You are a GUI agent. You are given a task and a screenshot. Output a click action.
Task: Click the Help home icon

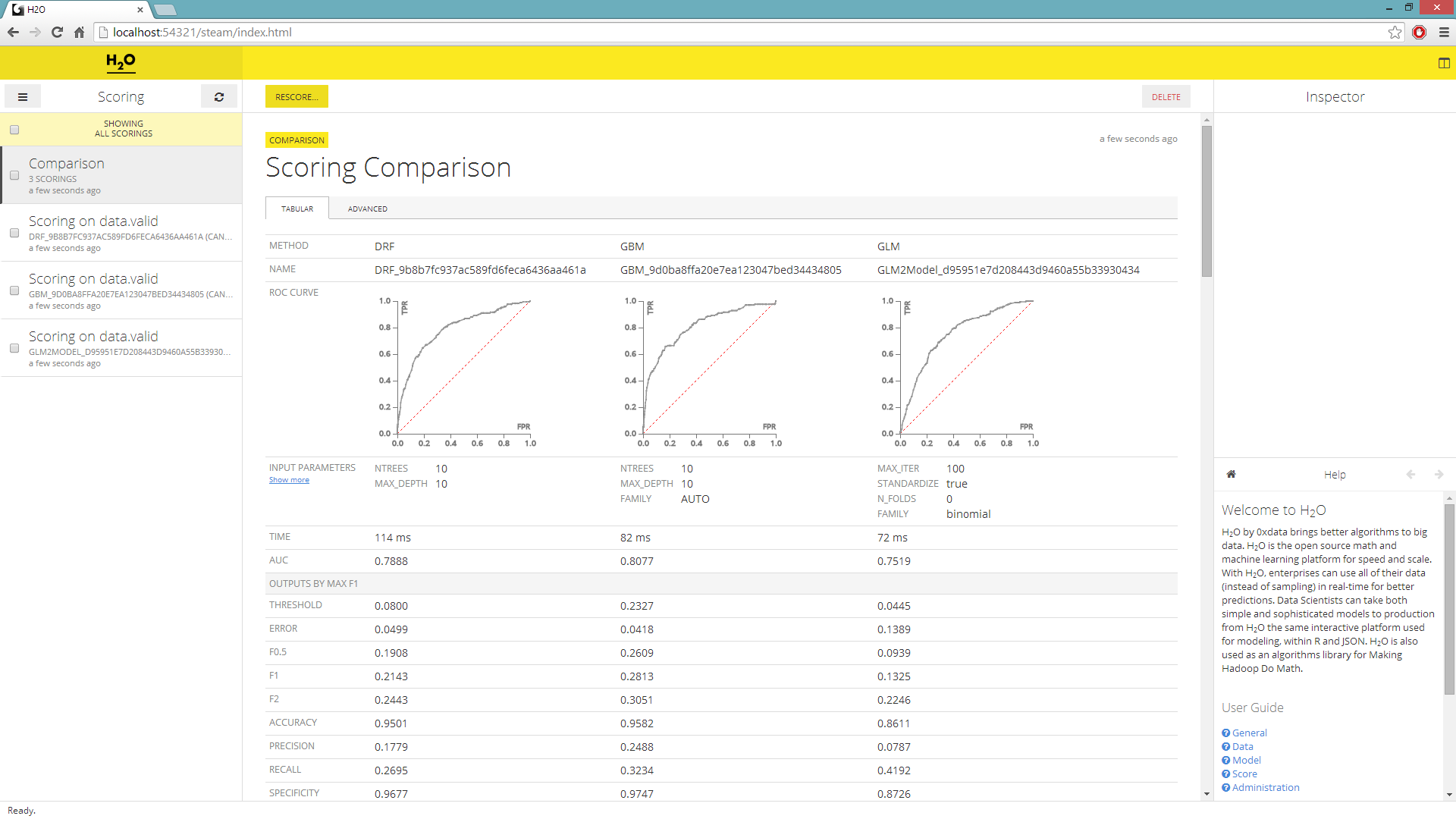tap(1232, 474)
